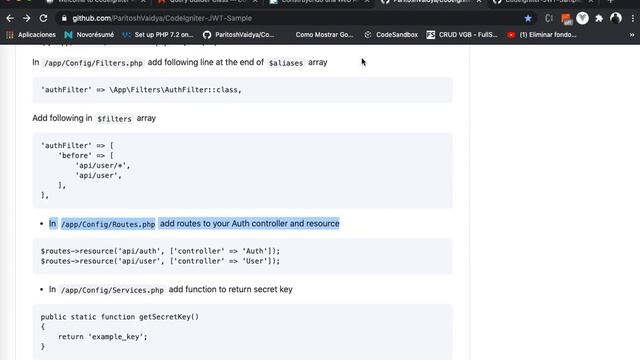Viewport: 640px width, 360px height.
Task: Click text 'add following line at the end of'
Action: (206, 62)
